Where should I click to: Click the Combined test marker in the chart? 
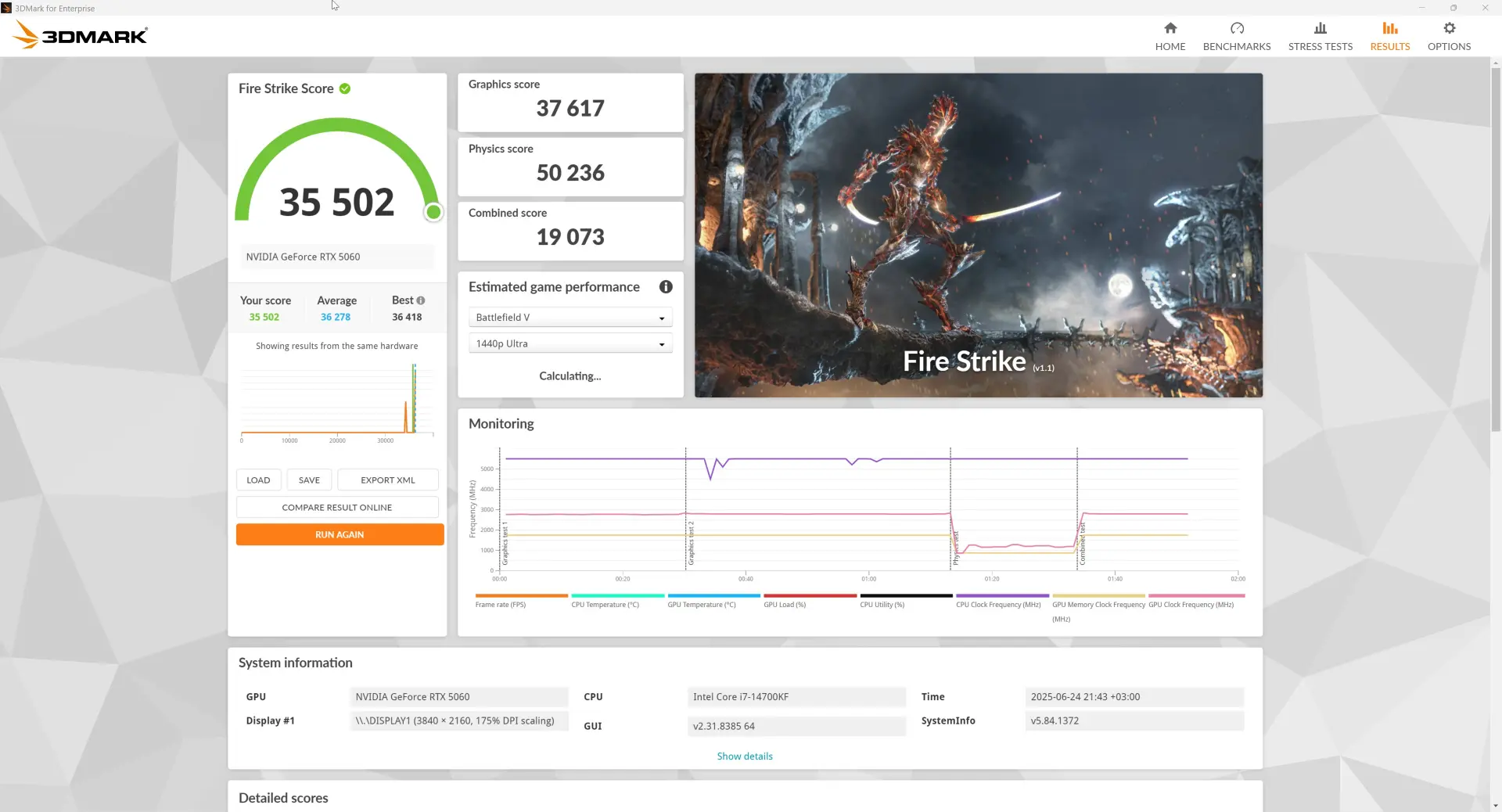1083,543
